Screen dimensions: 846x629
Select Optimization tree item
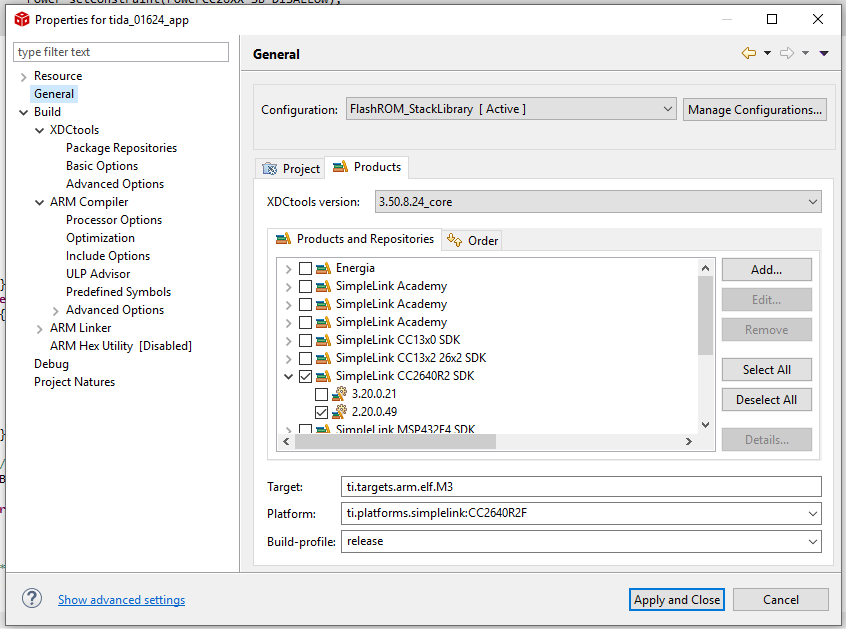pyautogui.click(x=100, y=238)
